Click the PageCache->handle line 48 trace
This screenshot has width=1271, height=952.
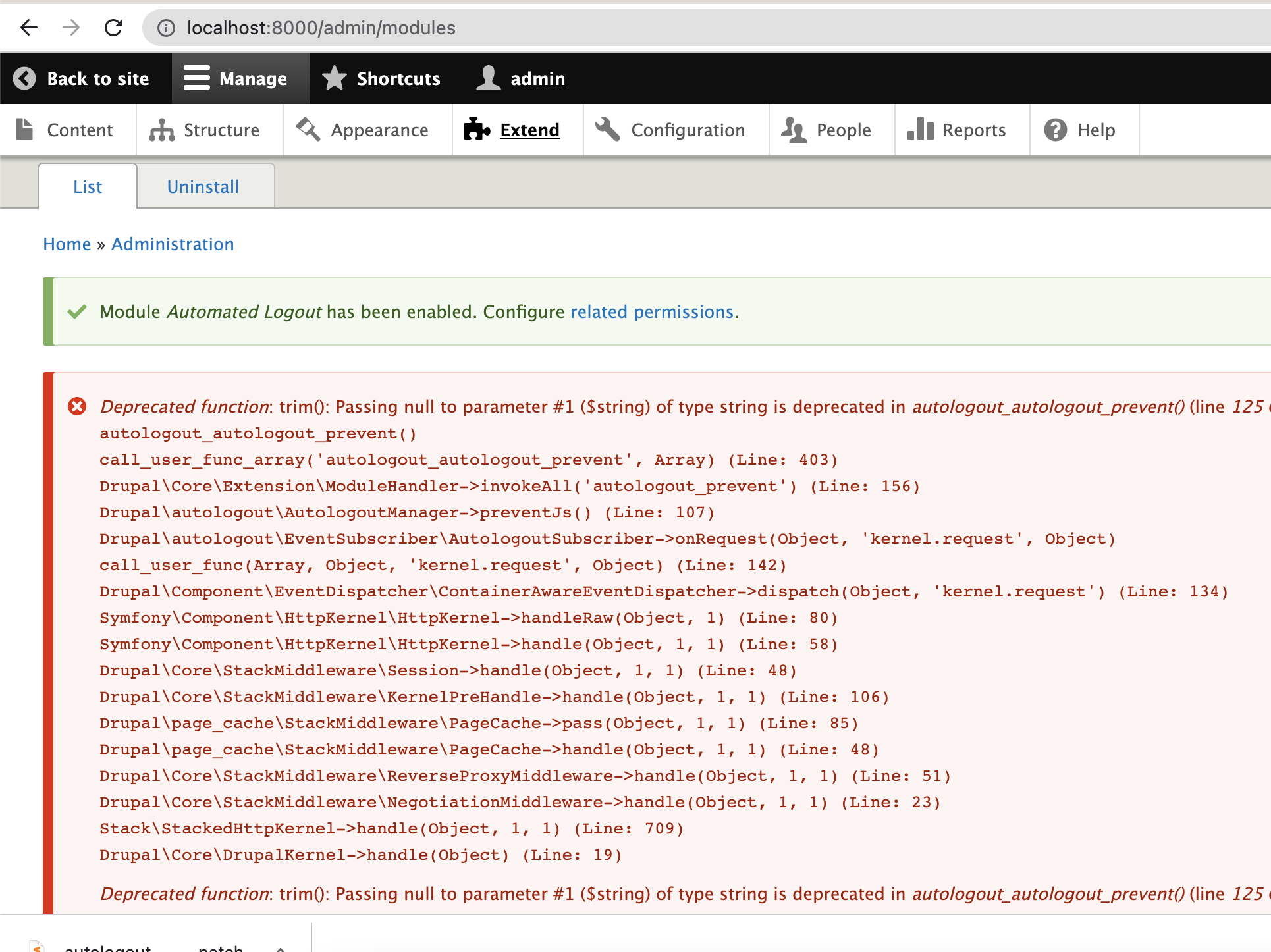tap(489, 749)
